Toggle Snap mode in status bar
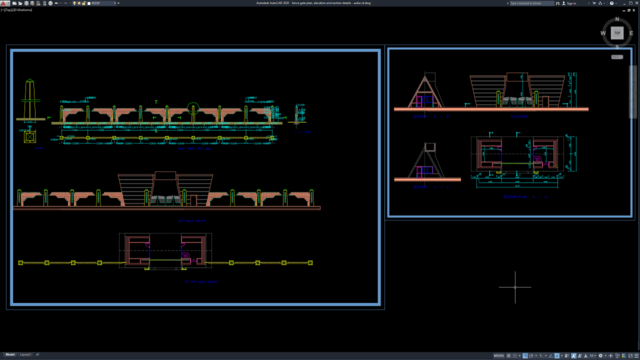 click(x=515, y=356)
